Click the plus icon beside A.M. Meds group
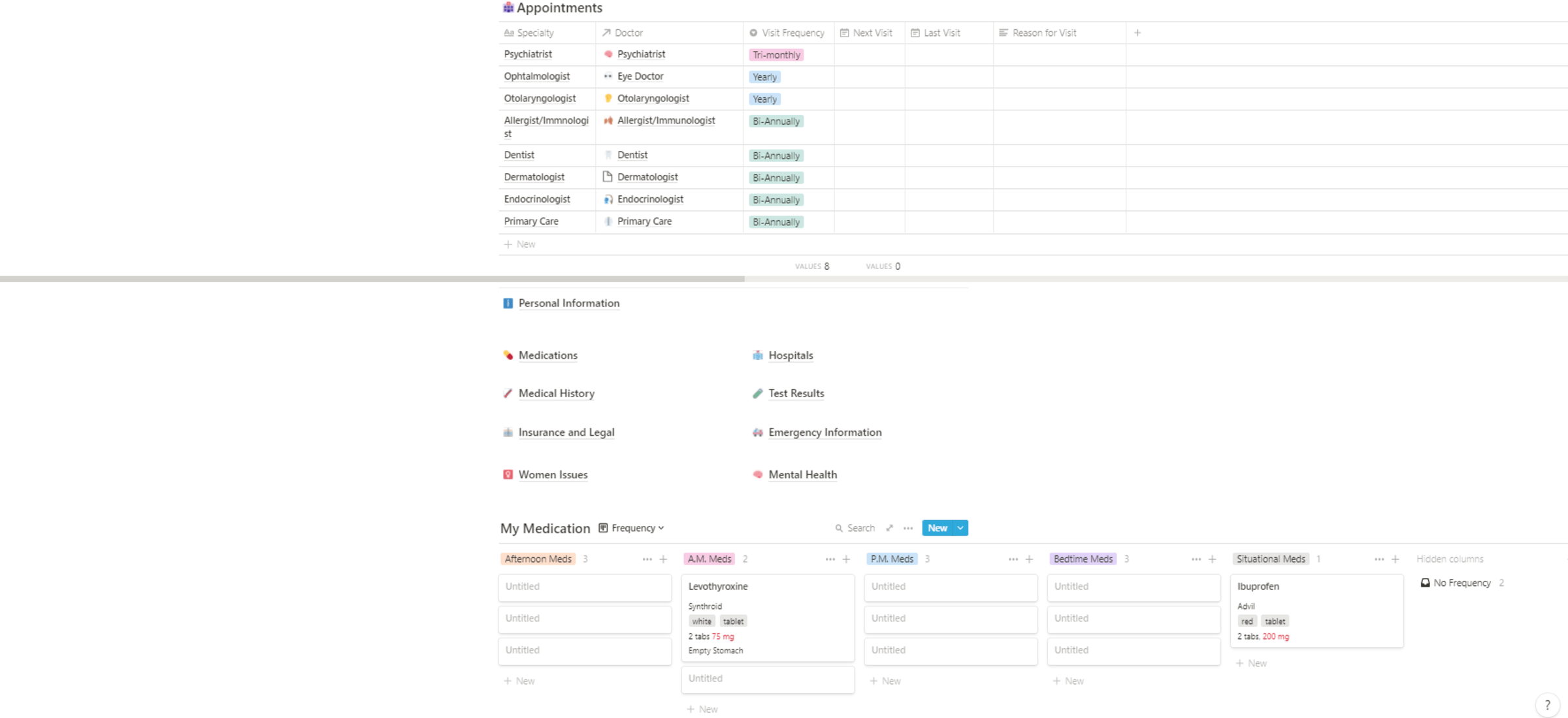The image size is (1568, 718). (x=847, y=559)
